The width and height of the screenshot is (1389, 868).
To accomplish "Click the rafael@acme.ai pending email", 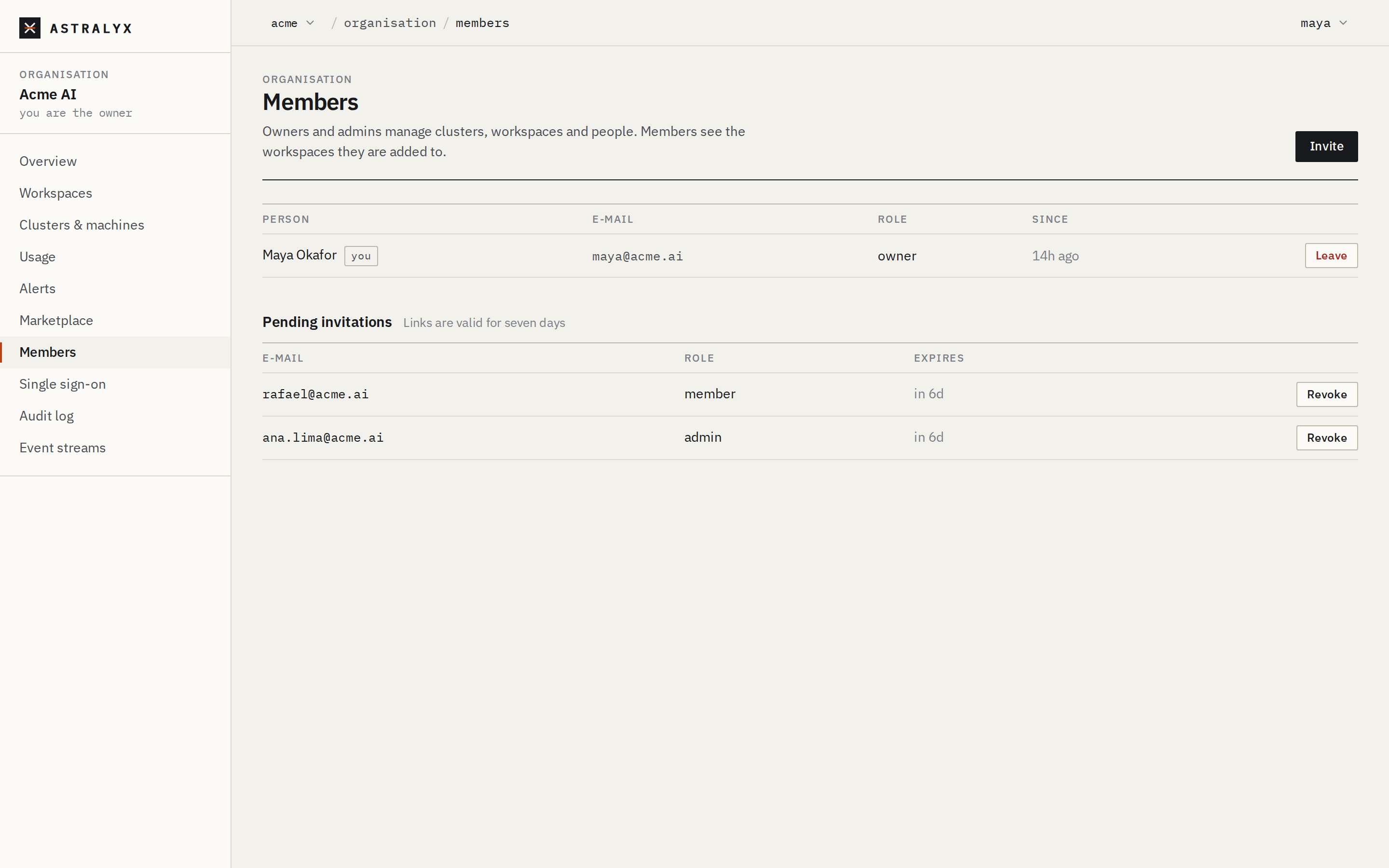I will (x=315, y=394).
